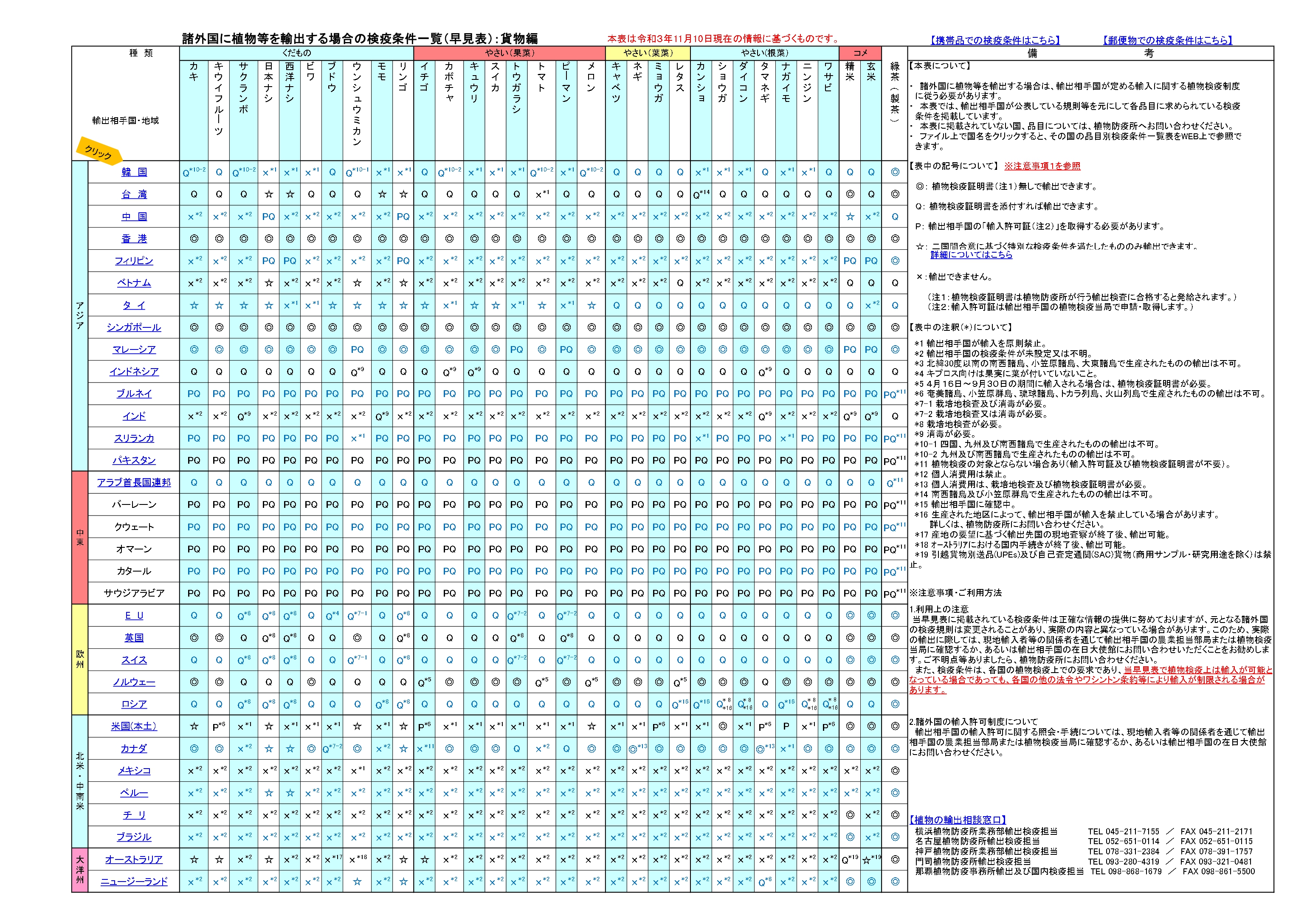
Task: Open the 米国(本土) country link
Action: 134,727
